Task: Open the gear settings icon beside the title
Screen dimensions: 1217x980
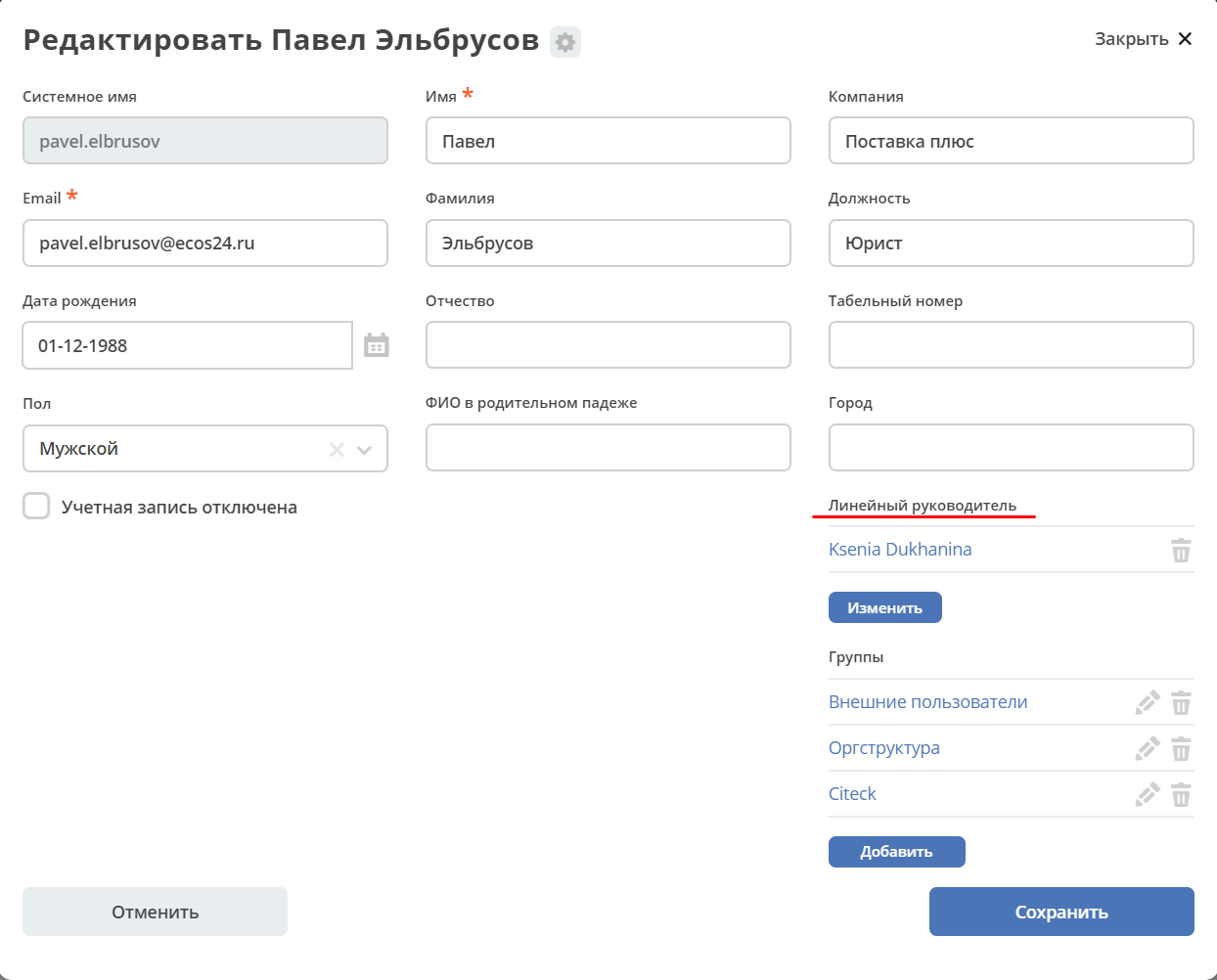Action: [x=565, y=42]
